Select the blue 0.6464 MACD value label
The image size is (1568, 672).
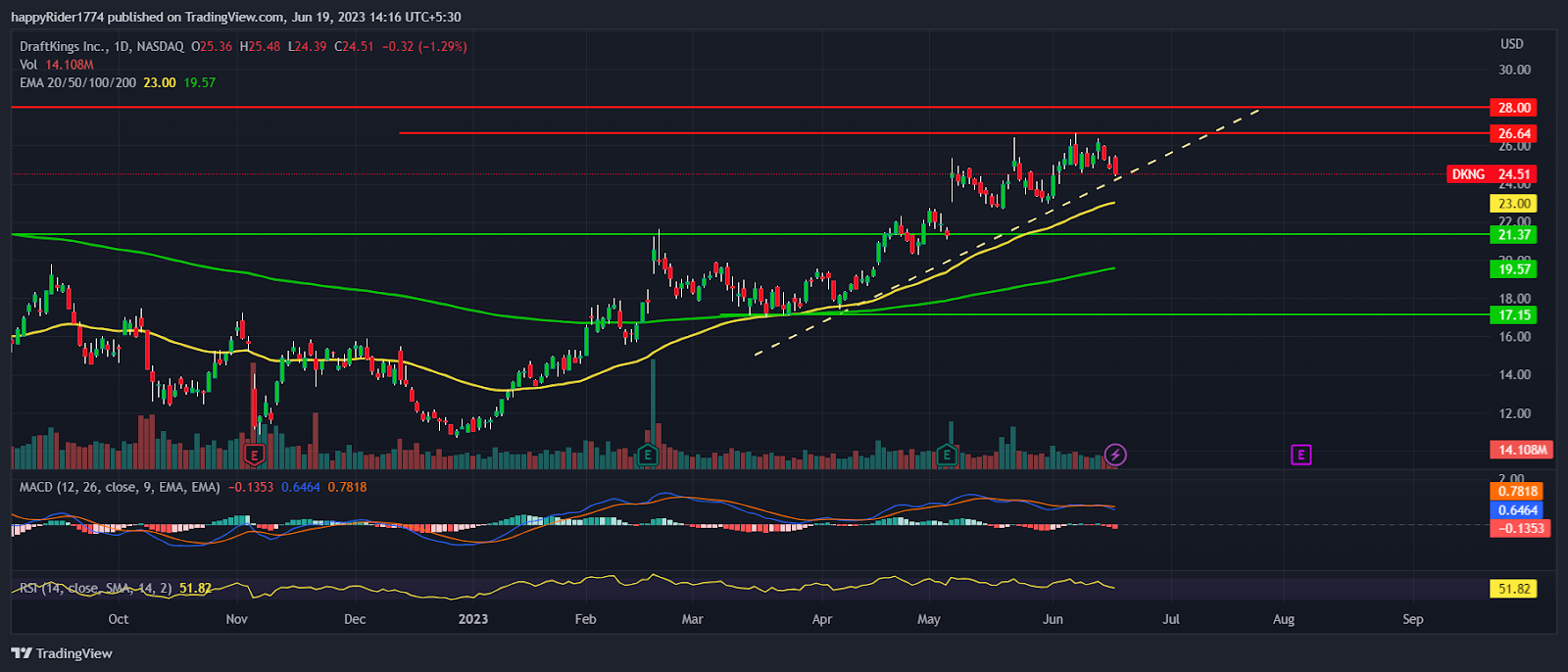1517,509
